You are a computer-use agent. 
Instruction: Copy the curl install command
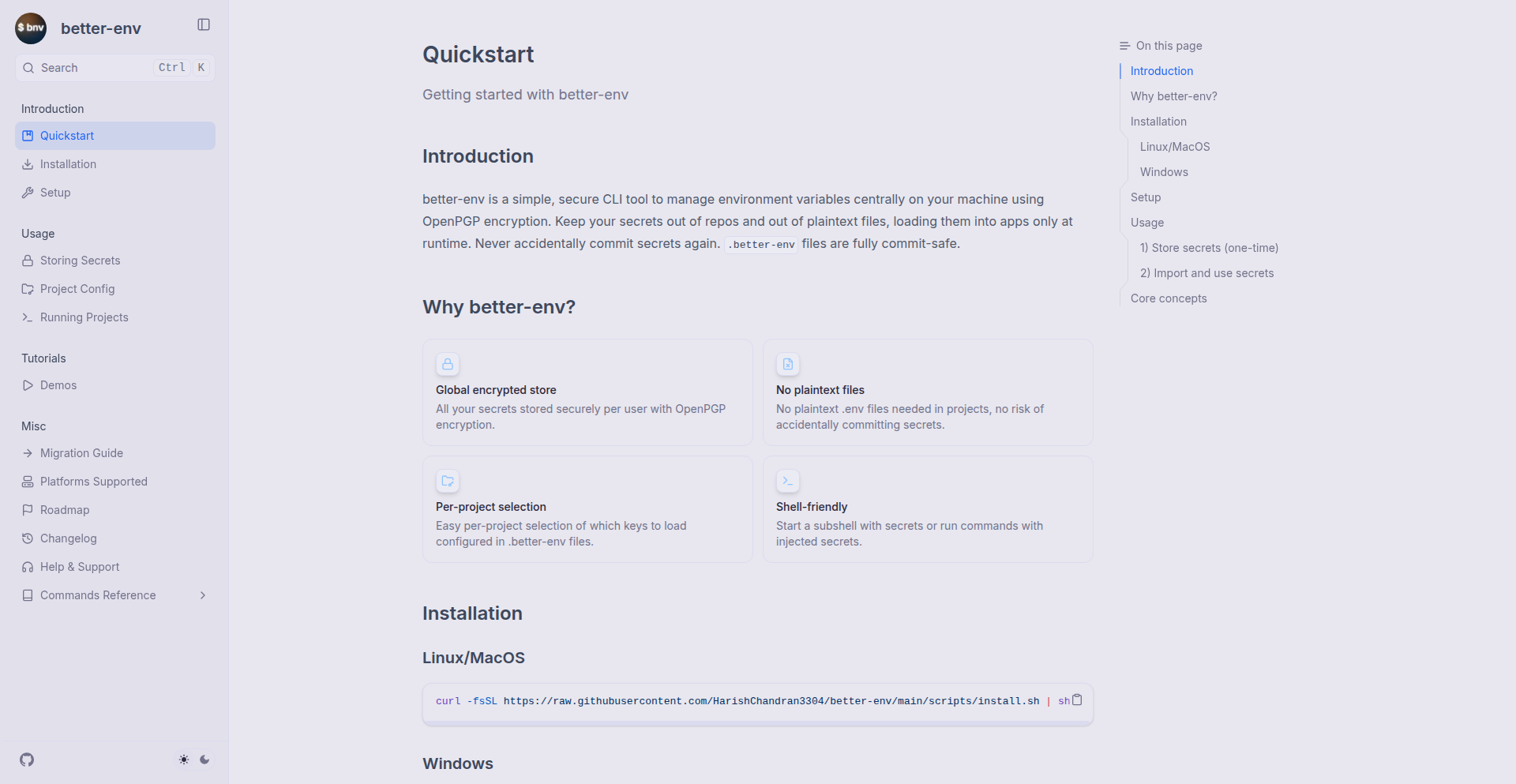tap(1077, 700)
